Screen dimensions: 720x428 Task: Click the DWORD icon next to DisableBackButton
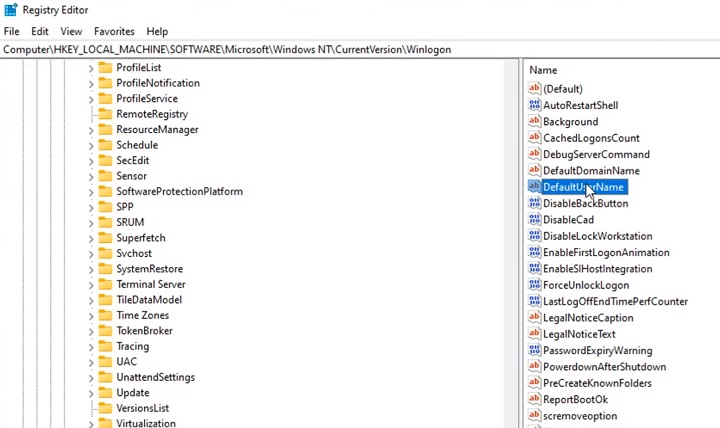pos(534,203)
